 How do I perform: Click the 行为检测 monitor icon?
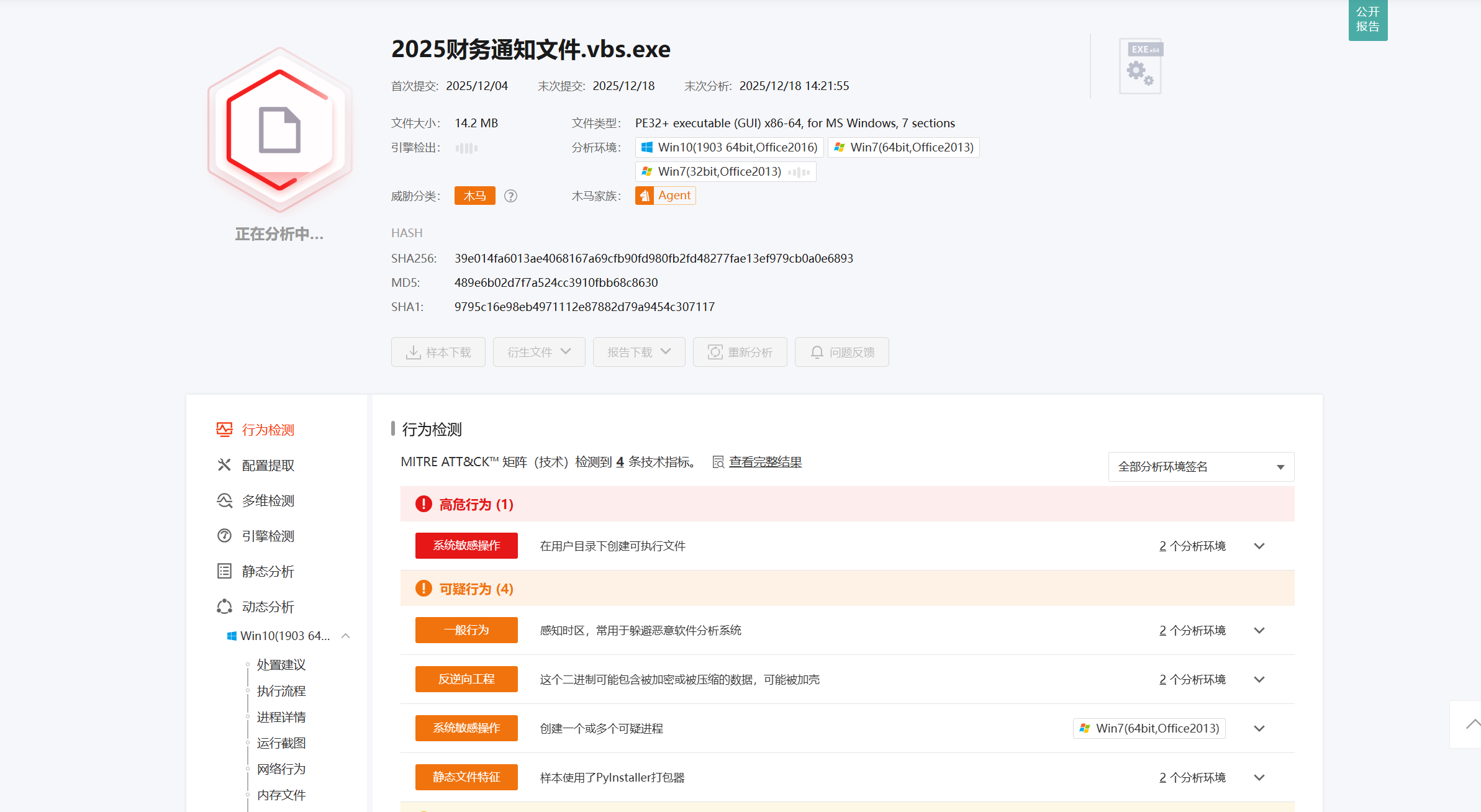click(224, 430)
